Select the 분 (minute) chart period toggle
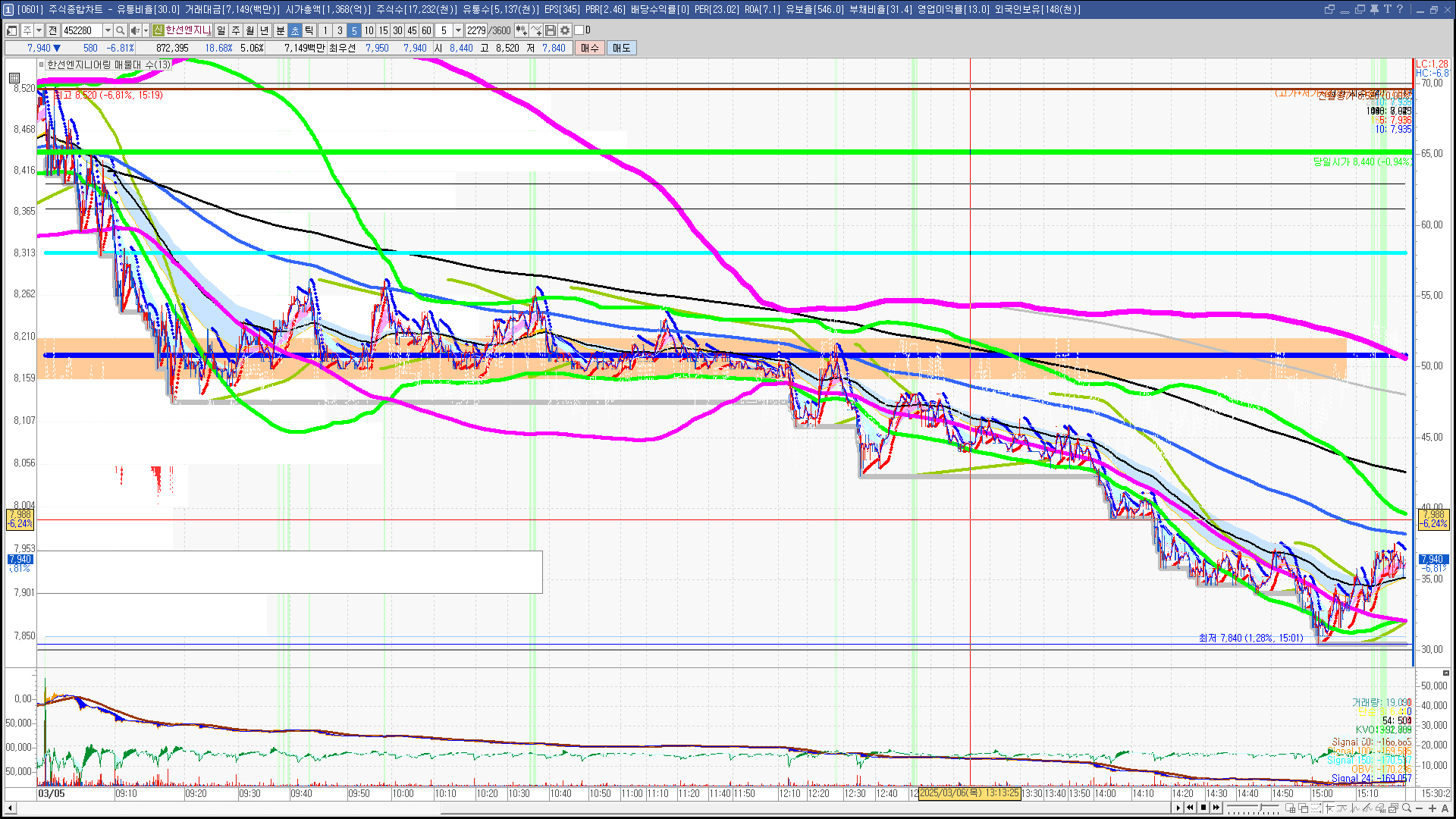1456x819 pixels. tap(280, 30)
